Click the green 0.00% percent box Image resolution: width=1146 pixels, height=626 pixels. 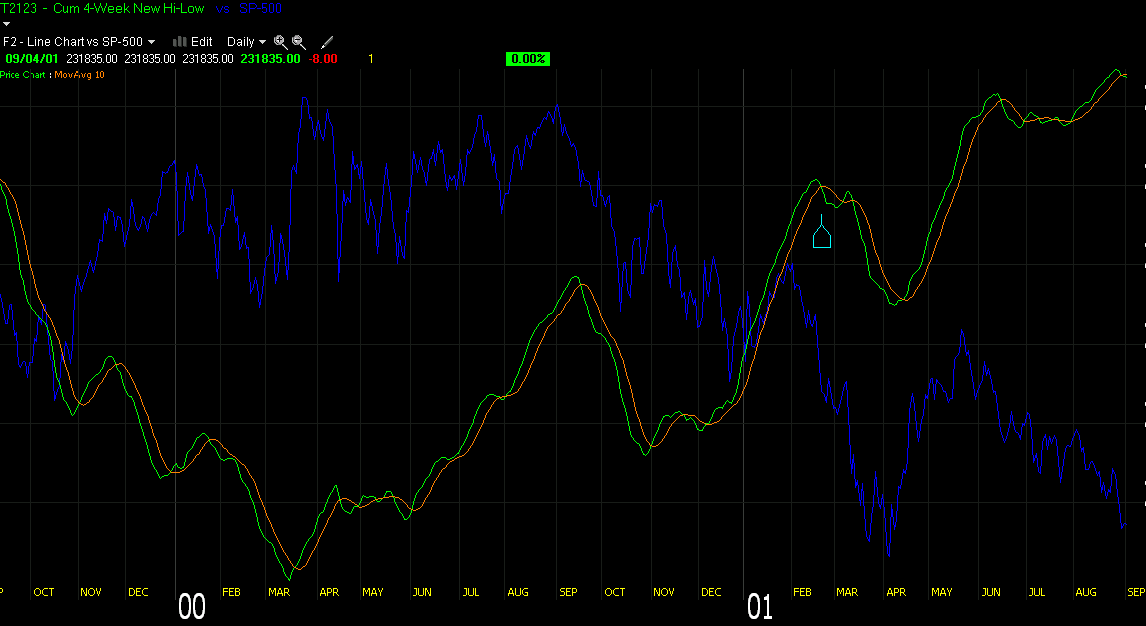527,59
